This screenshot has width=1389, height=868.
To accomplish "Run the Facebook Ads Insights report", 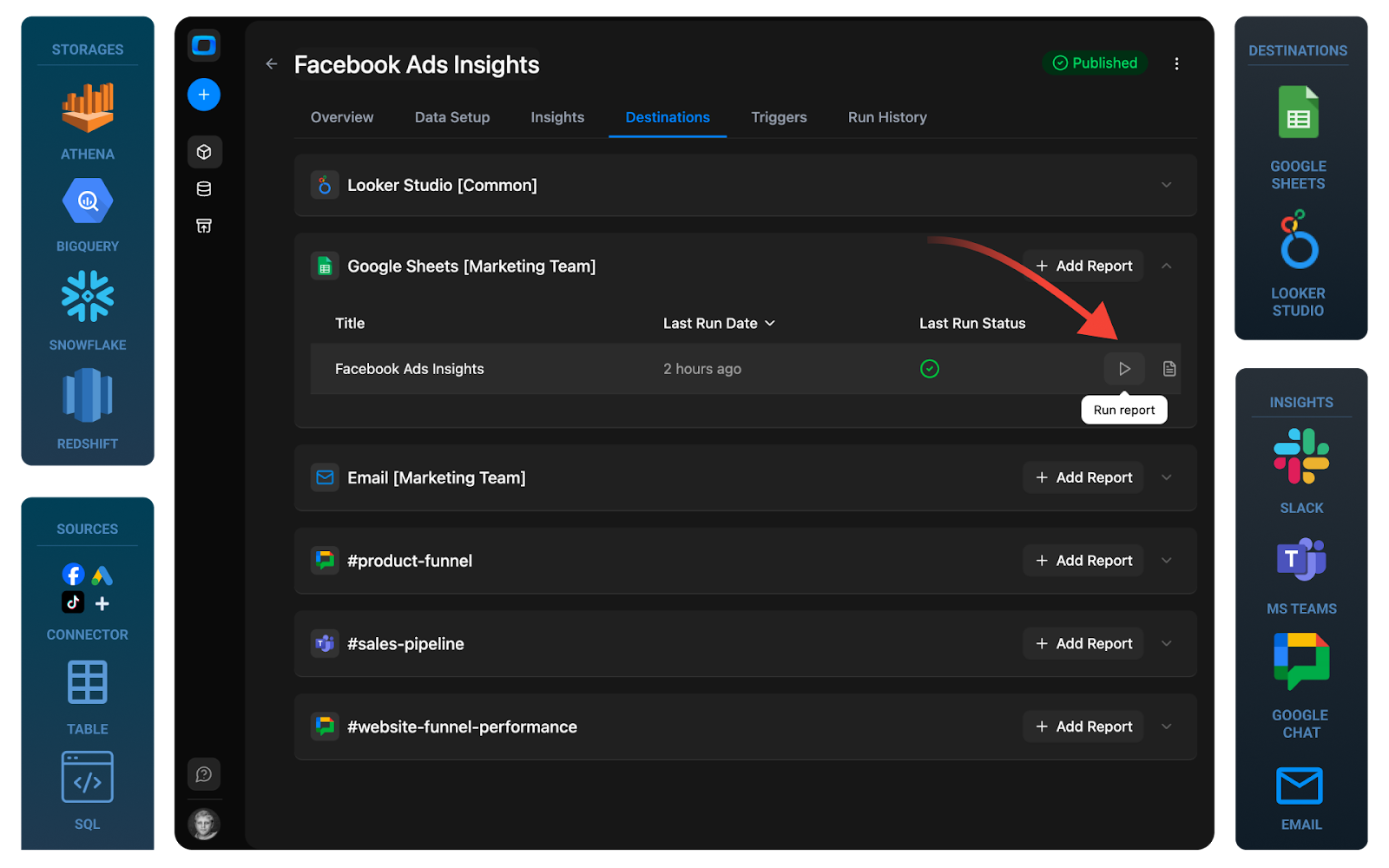I will point(1124,369).
